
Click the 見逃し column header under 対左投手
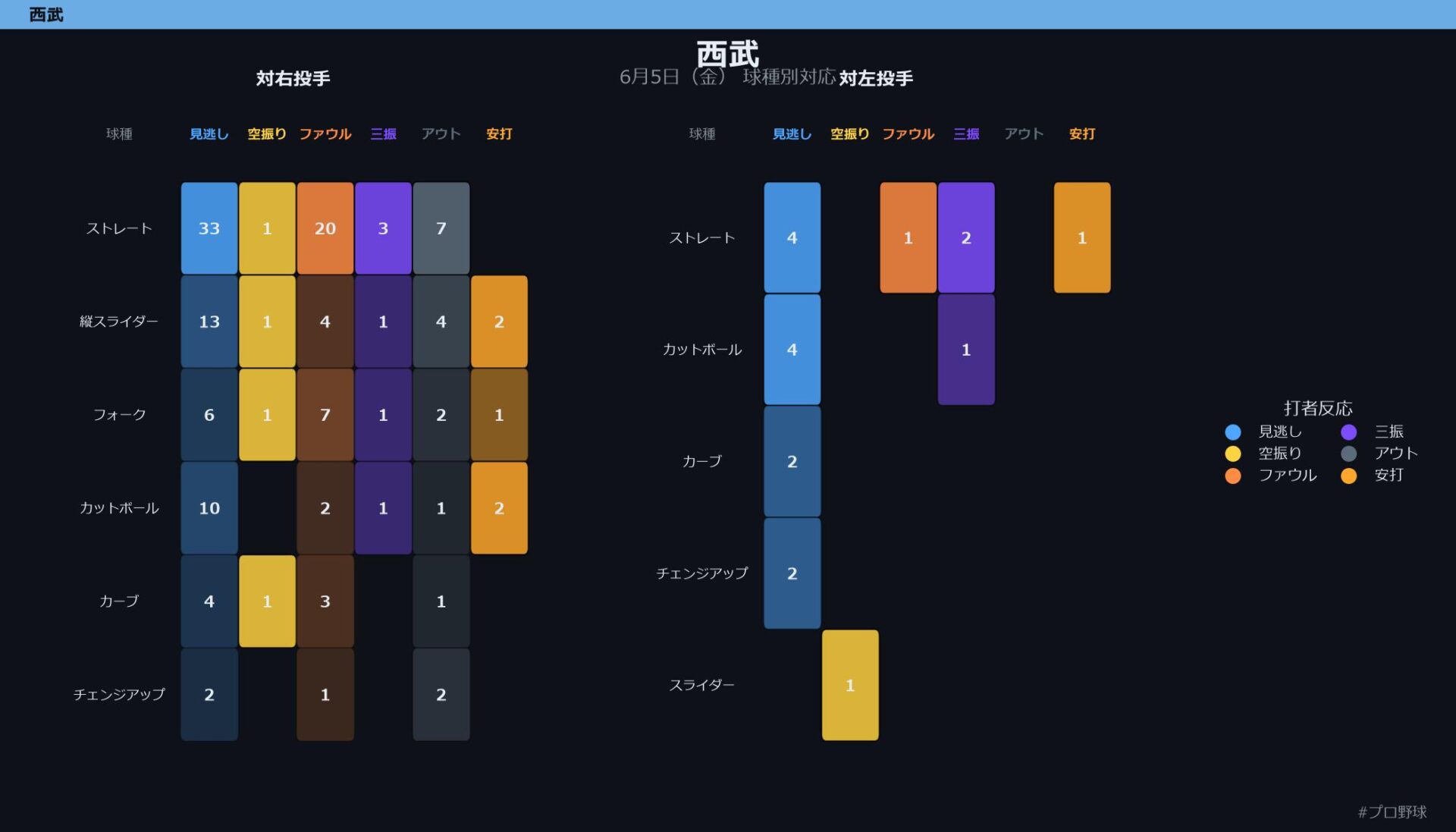(792, 134)
